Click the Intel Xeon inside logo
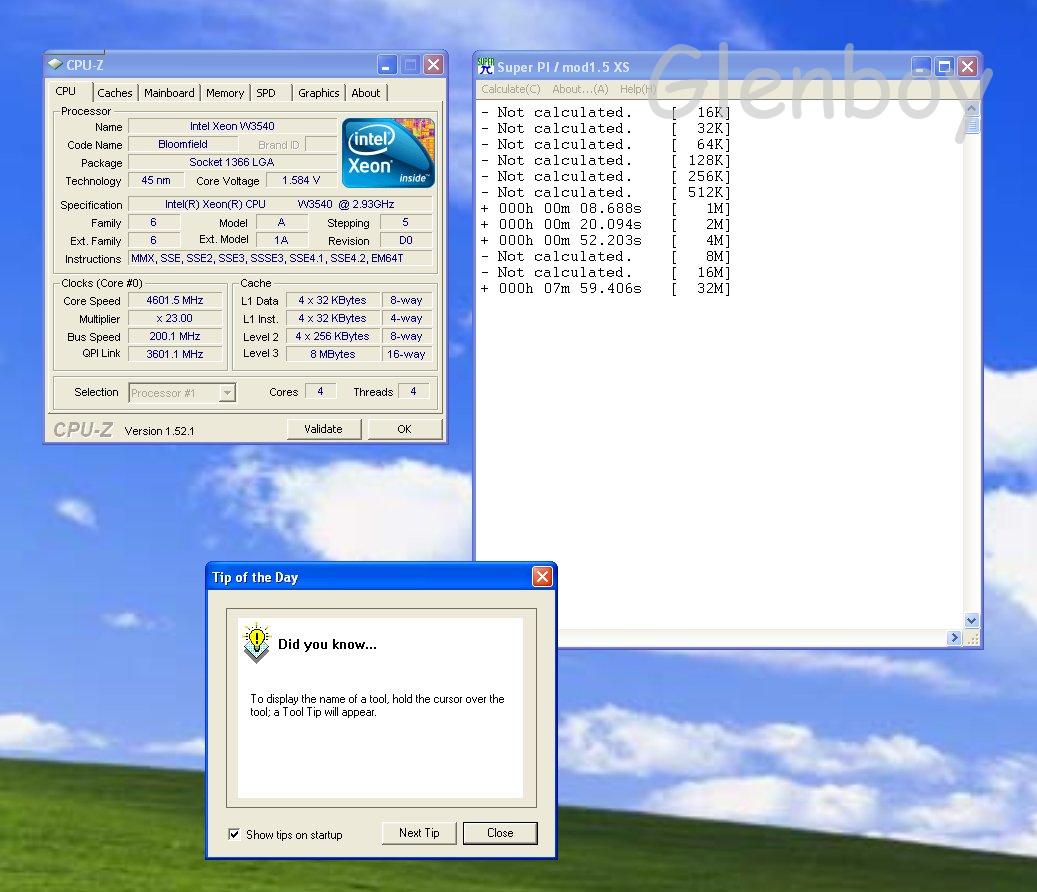Screen dimensions: 1037x892 [x=388, y=153]
